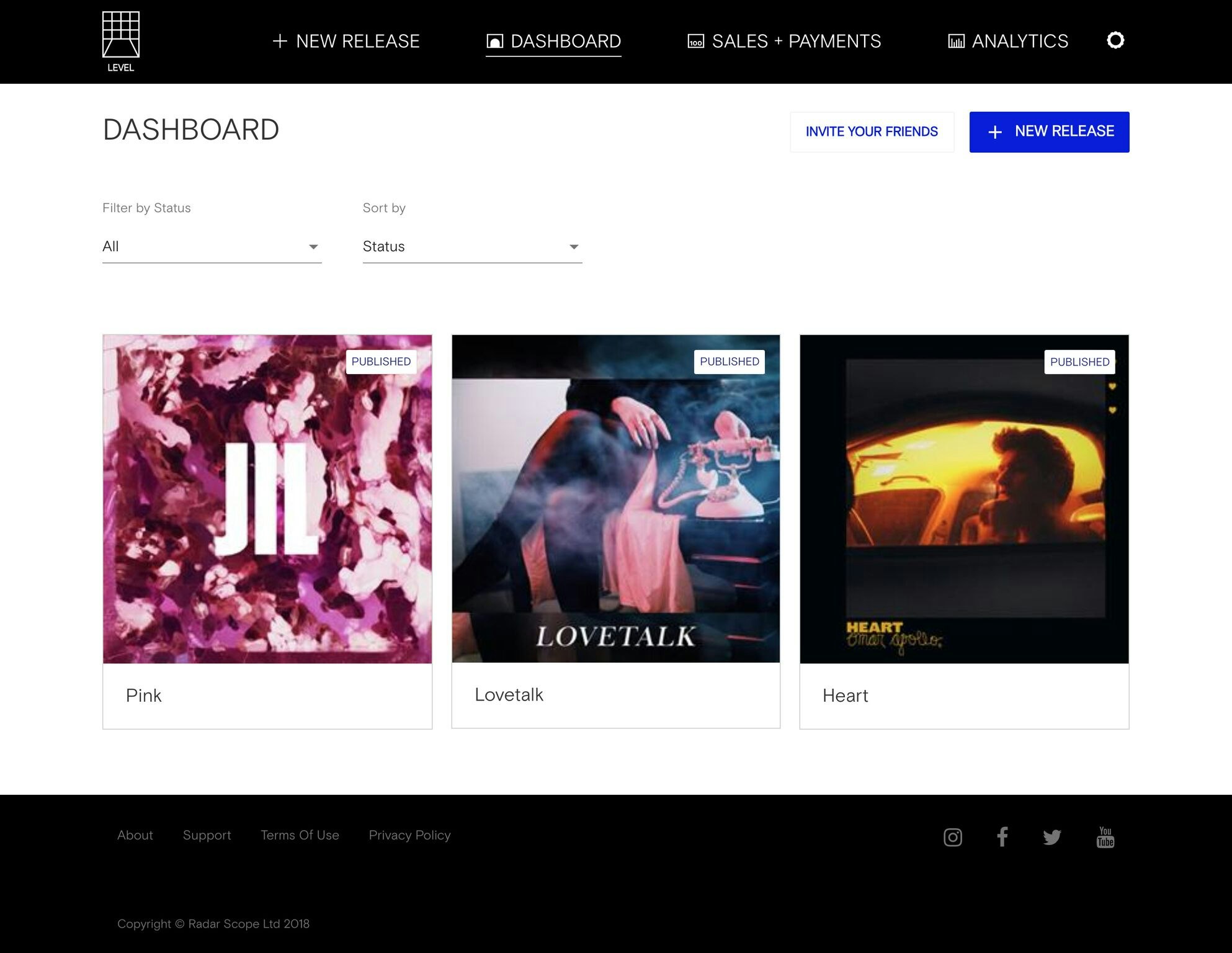Open the Privacy Policy link
Image resolution: width=1232 pixels, height=953 pixels.
click(410, 835)
